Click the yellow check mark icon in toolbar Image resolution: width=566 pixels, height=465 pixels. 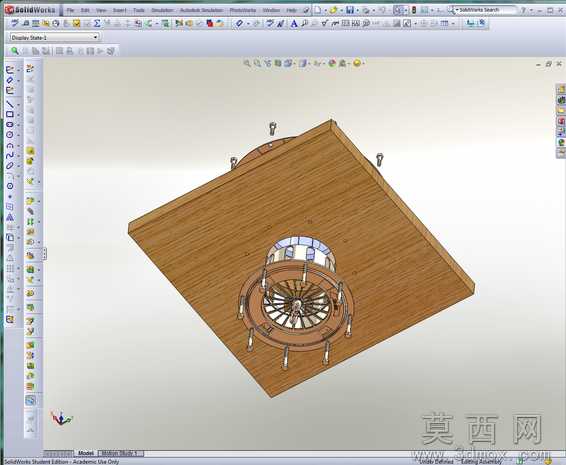pos(76,24)
